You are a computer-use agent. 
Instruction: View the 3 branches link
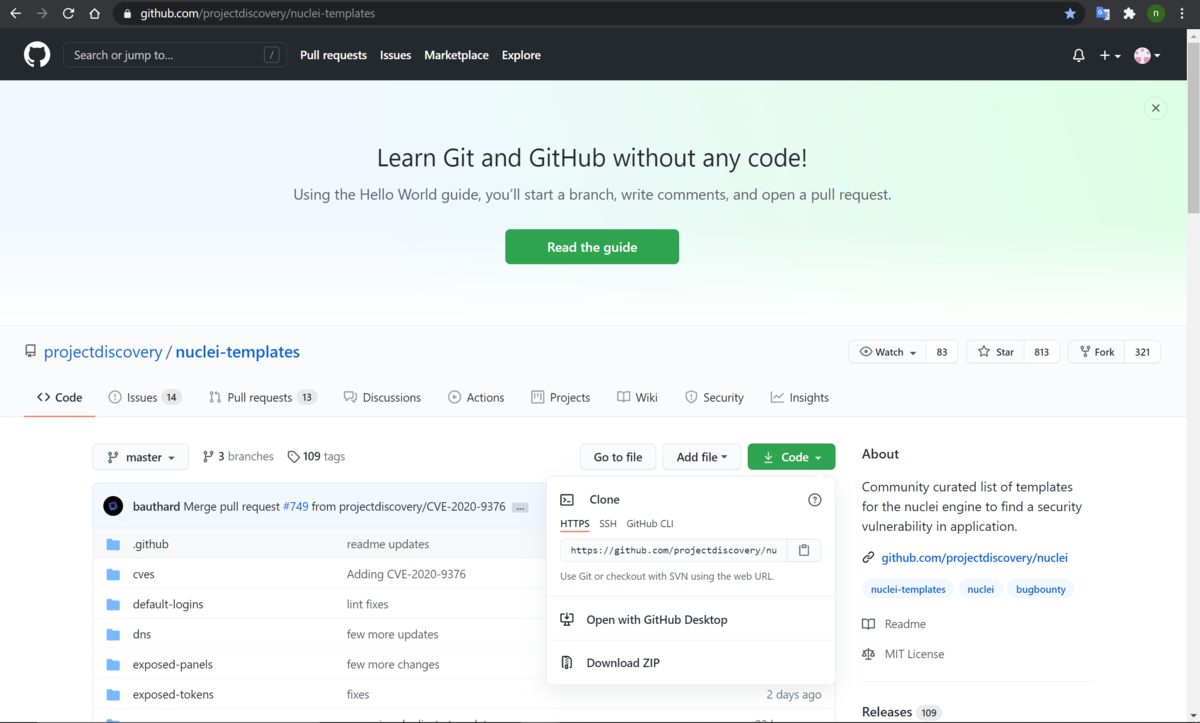point(238,456)
